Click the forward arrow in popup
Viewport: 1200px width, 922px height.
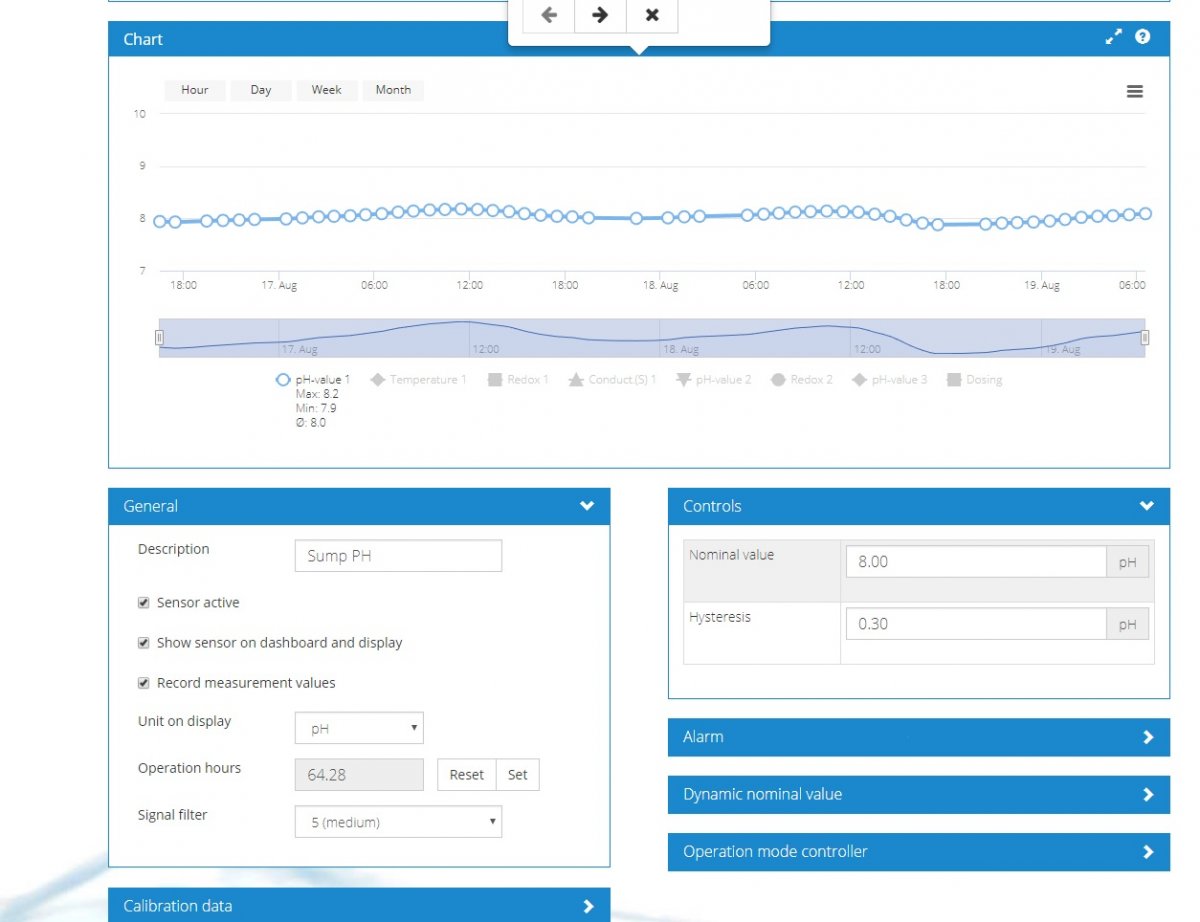600,15
